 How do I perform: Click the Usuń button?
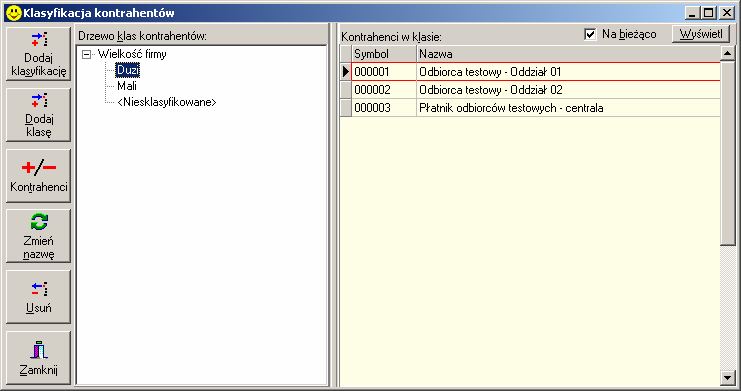pyautogui.click(x=38, y=297)
